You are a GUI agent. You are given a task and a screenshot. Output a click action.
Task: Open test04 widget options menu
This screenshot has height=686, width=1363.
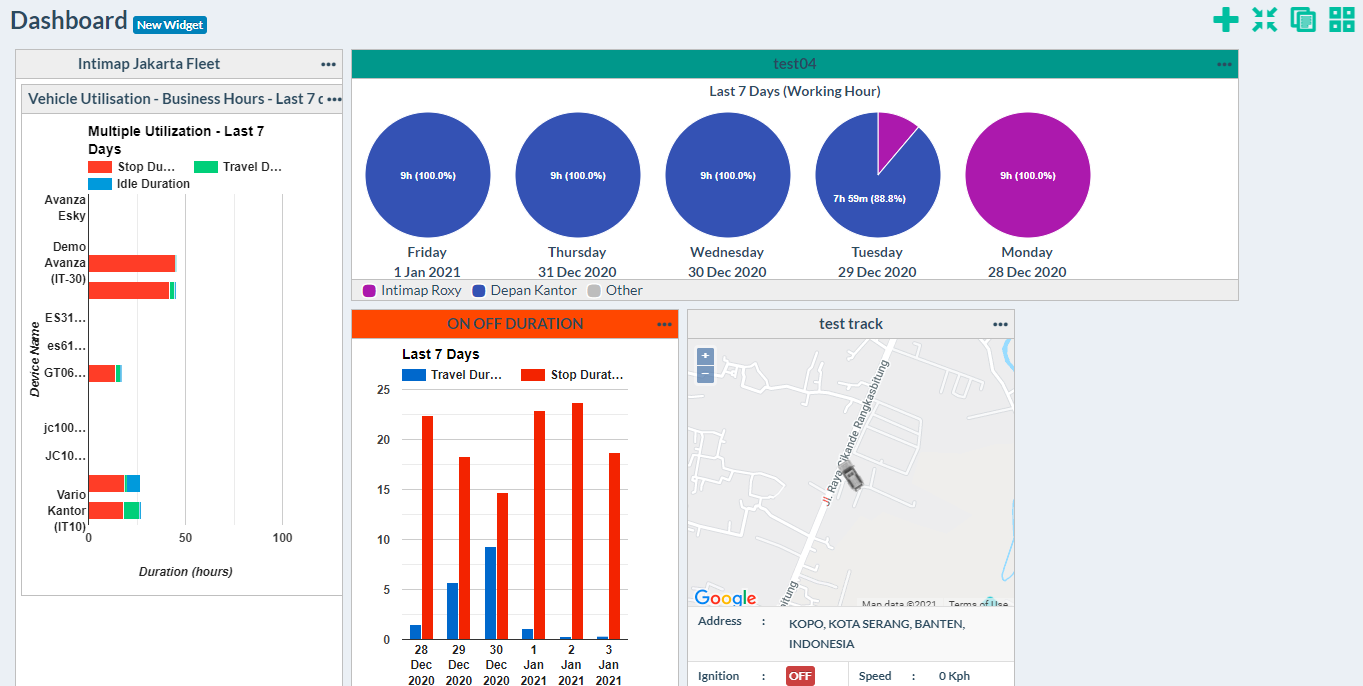(x=1225, y=64)
